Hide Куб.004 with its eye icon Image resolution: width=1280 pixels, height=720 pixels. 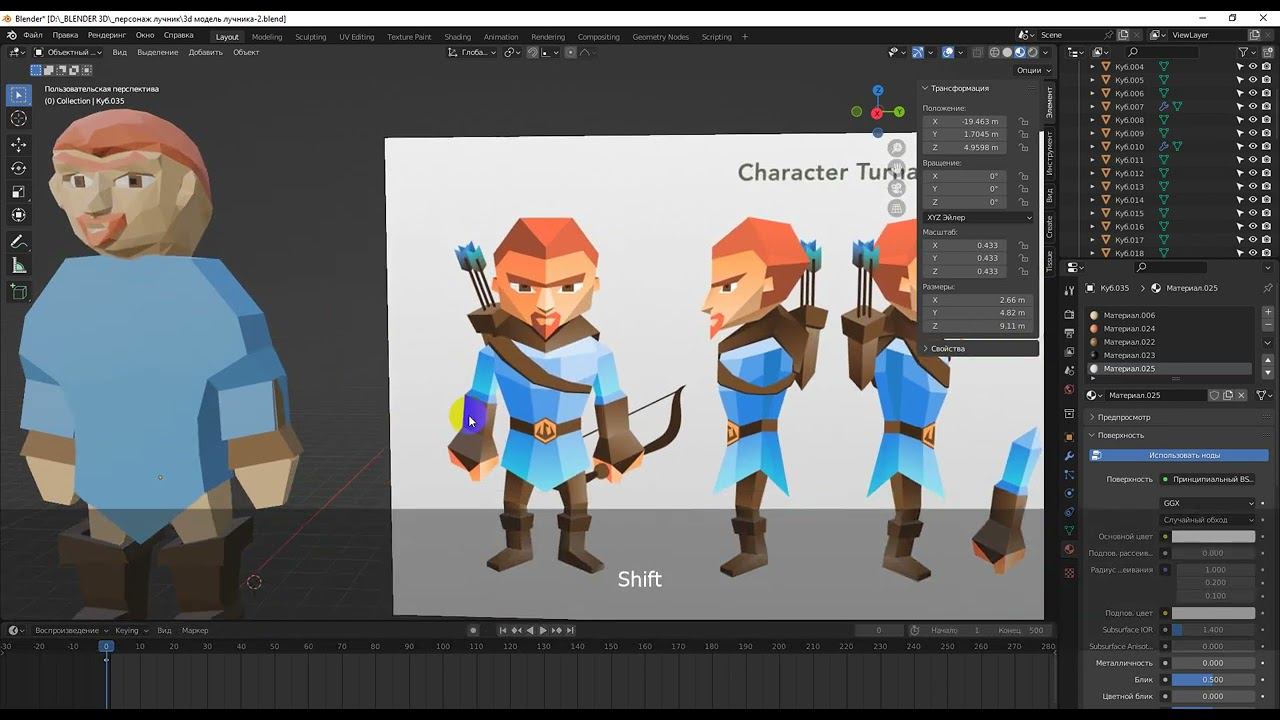[x=1252, y=67]
